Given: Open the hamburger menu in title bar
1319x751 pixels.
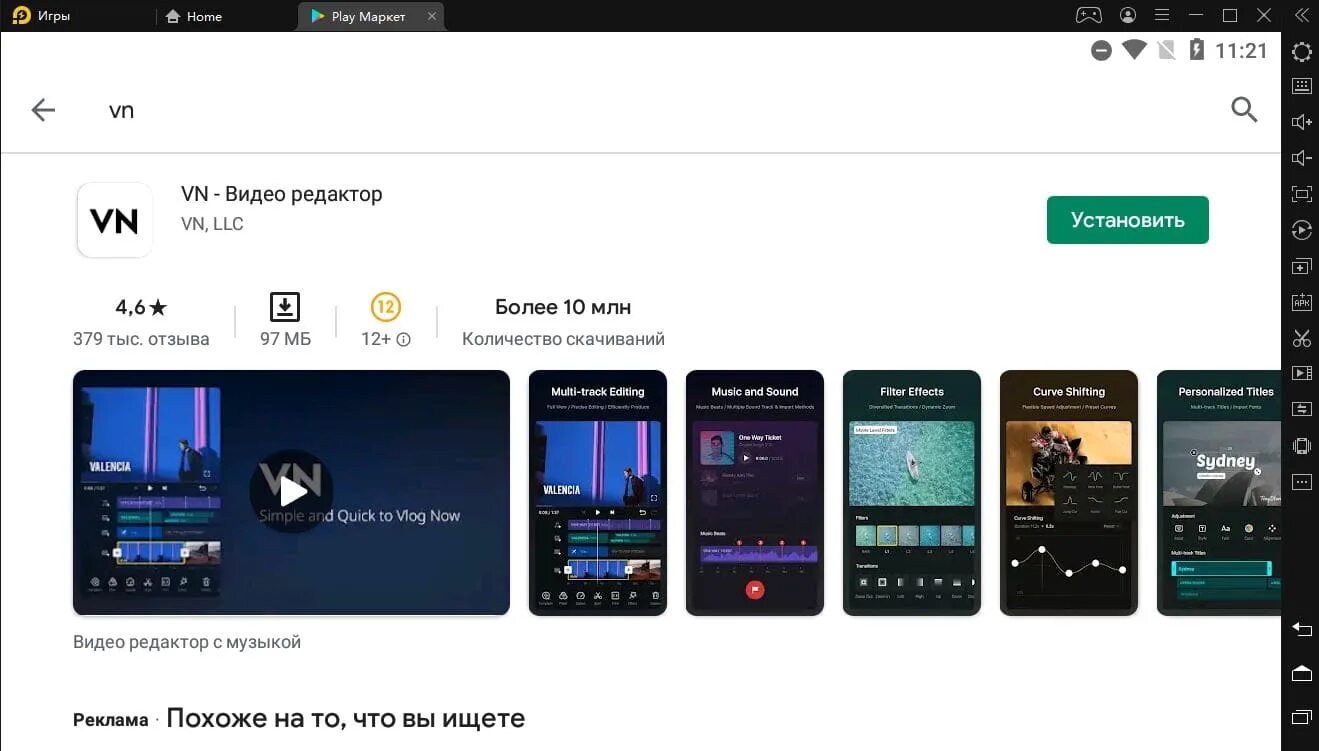Looking at the screenshot, I should (1161, 15).
